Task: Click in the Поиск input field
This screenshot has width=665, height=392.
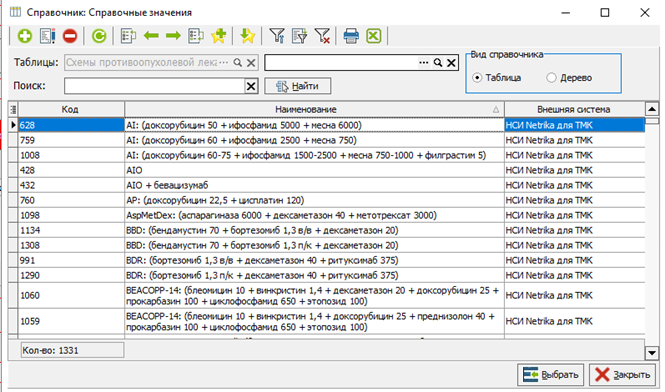Action: click(x=155, y=86)
